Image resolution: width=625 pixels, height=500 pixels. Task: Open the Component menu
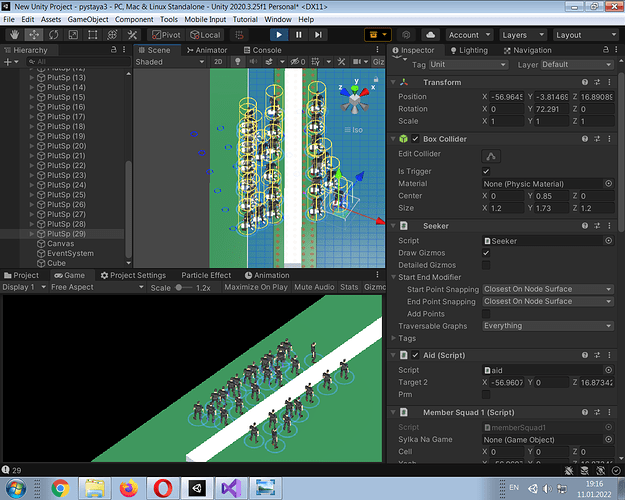point(134,19)
